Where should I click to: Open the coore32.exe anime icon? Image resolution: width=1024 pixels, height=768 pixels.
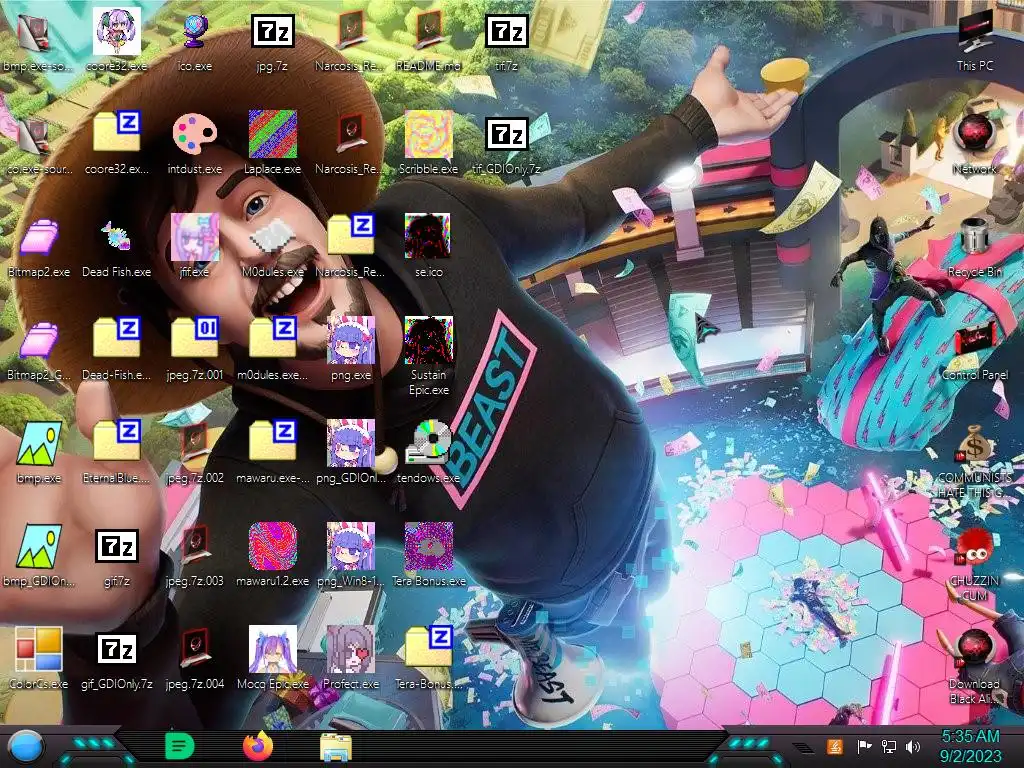pos(117,31)
